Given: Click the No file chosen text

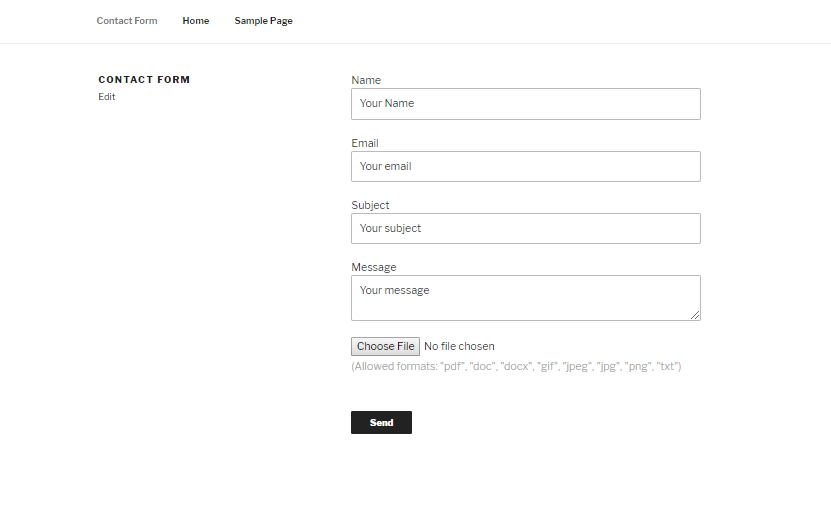Looking at the screenshot, I should click(x=459, y=346).
